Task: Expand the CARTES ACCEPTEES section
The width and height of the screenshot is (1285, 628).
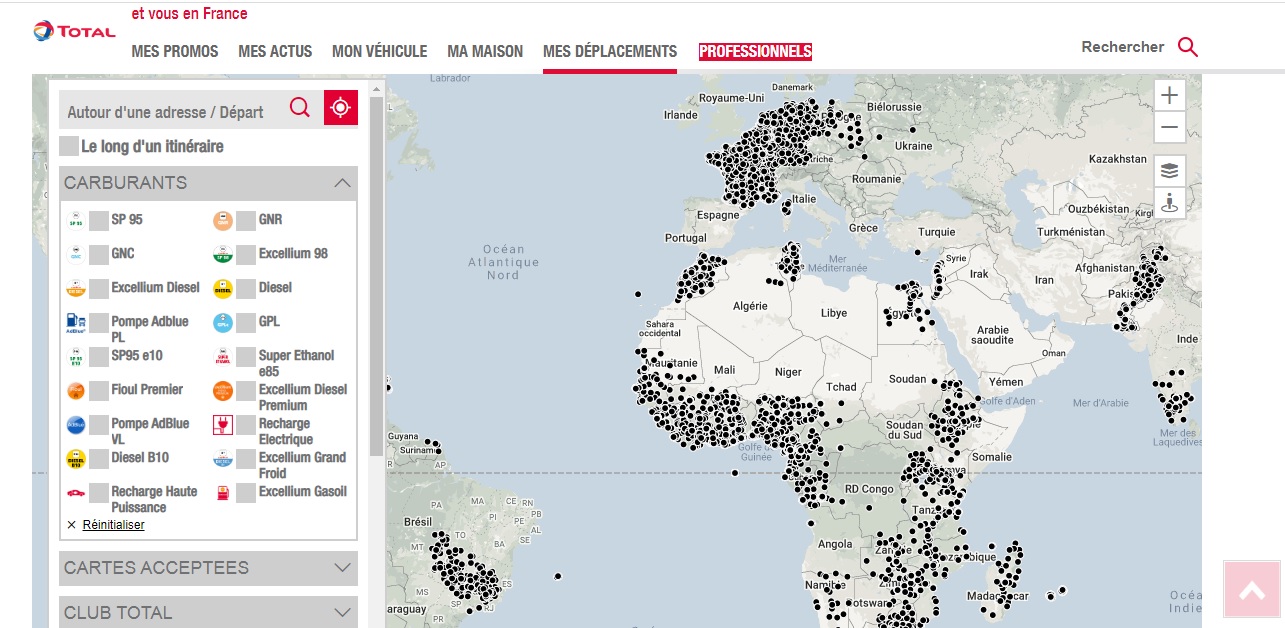Action: (x=208, y=568)
